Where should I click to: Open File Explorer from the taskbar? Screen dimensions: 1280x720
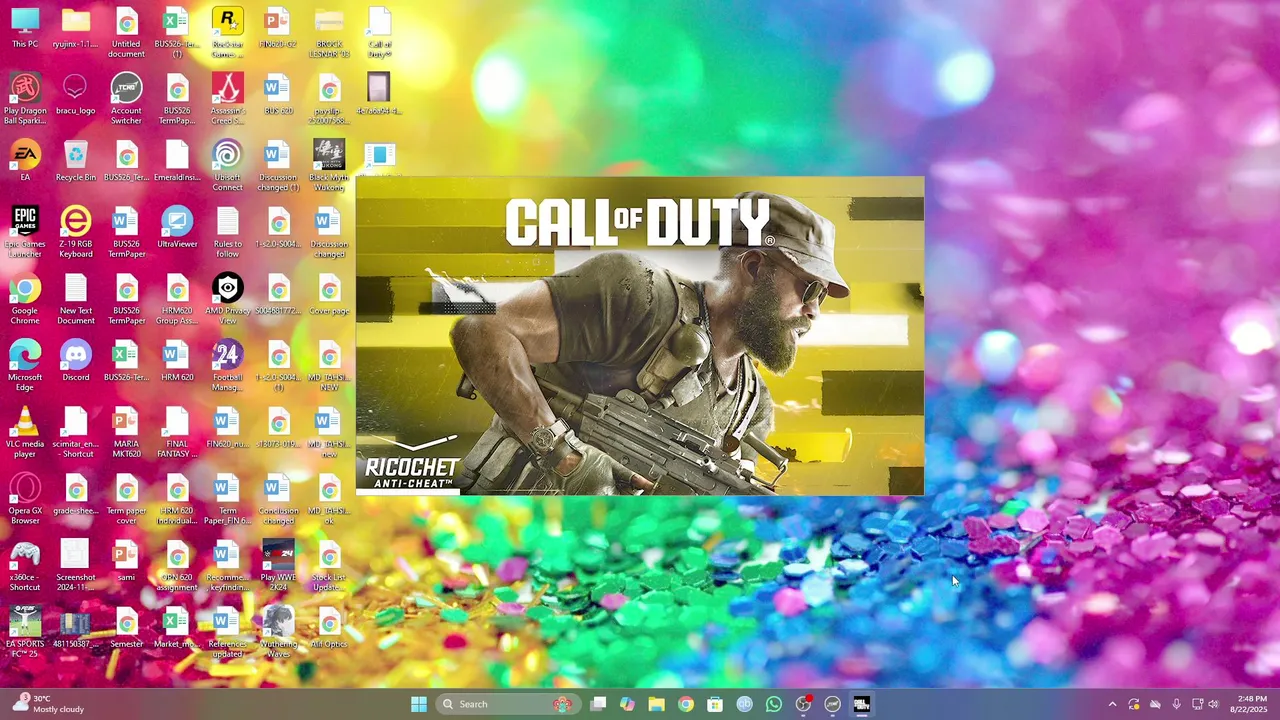(656, 704)
